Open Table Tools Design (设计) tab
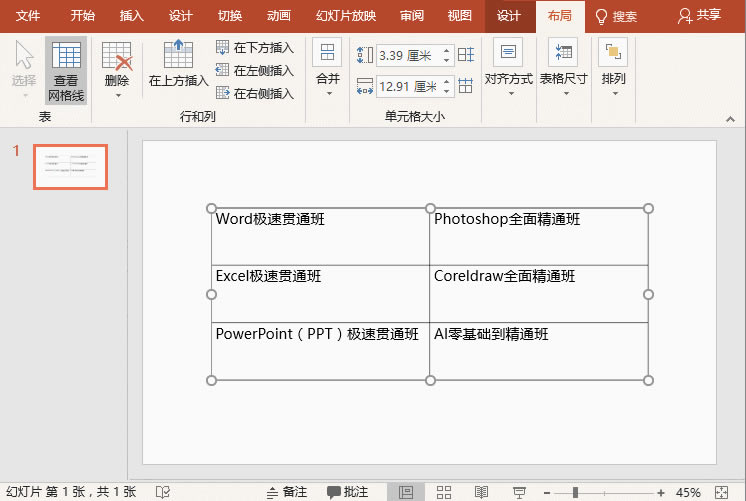This screenshot has width=746, height=501. (x=509, y=16)
